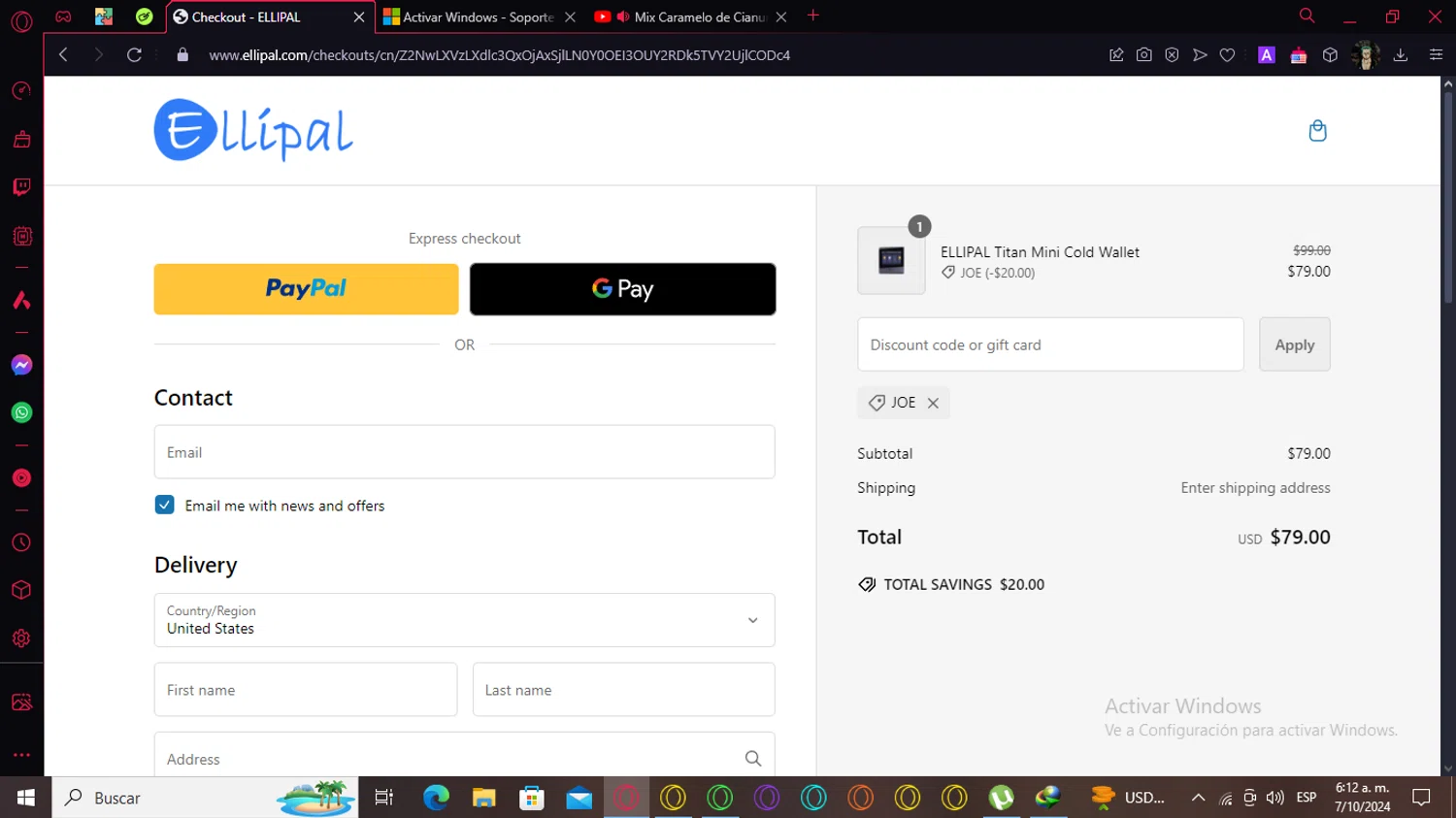Open the pinned green circular tab
Screen dimensions: 1456x818
click(x=144, y=16)
